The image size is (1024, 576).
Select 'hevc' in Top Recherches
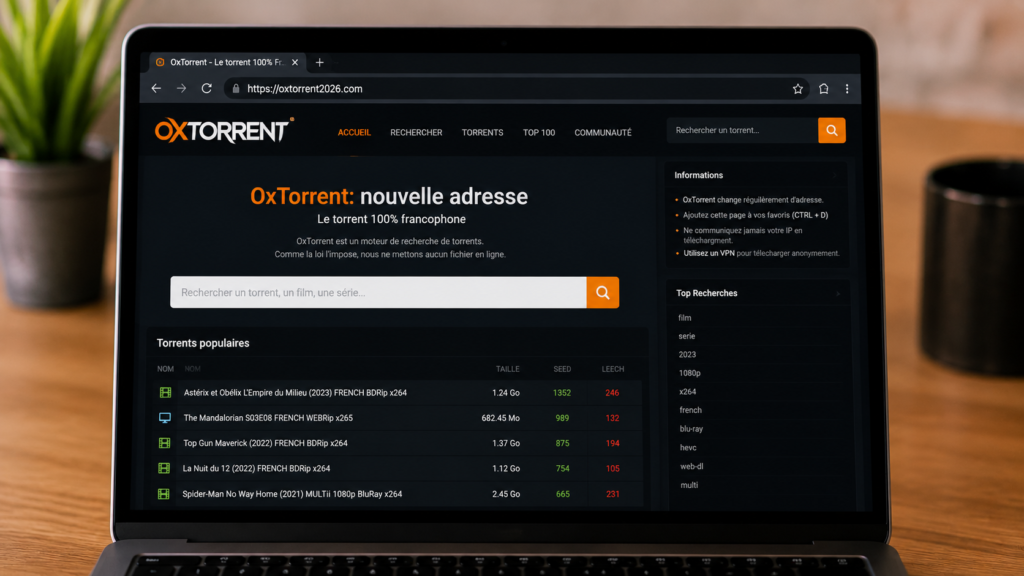[x=688, y=447]
